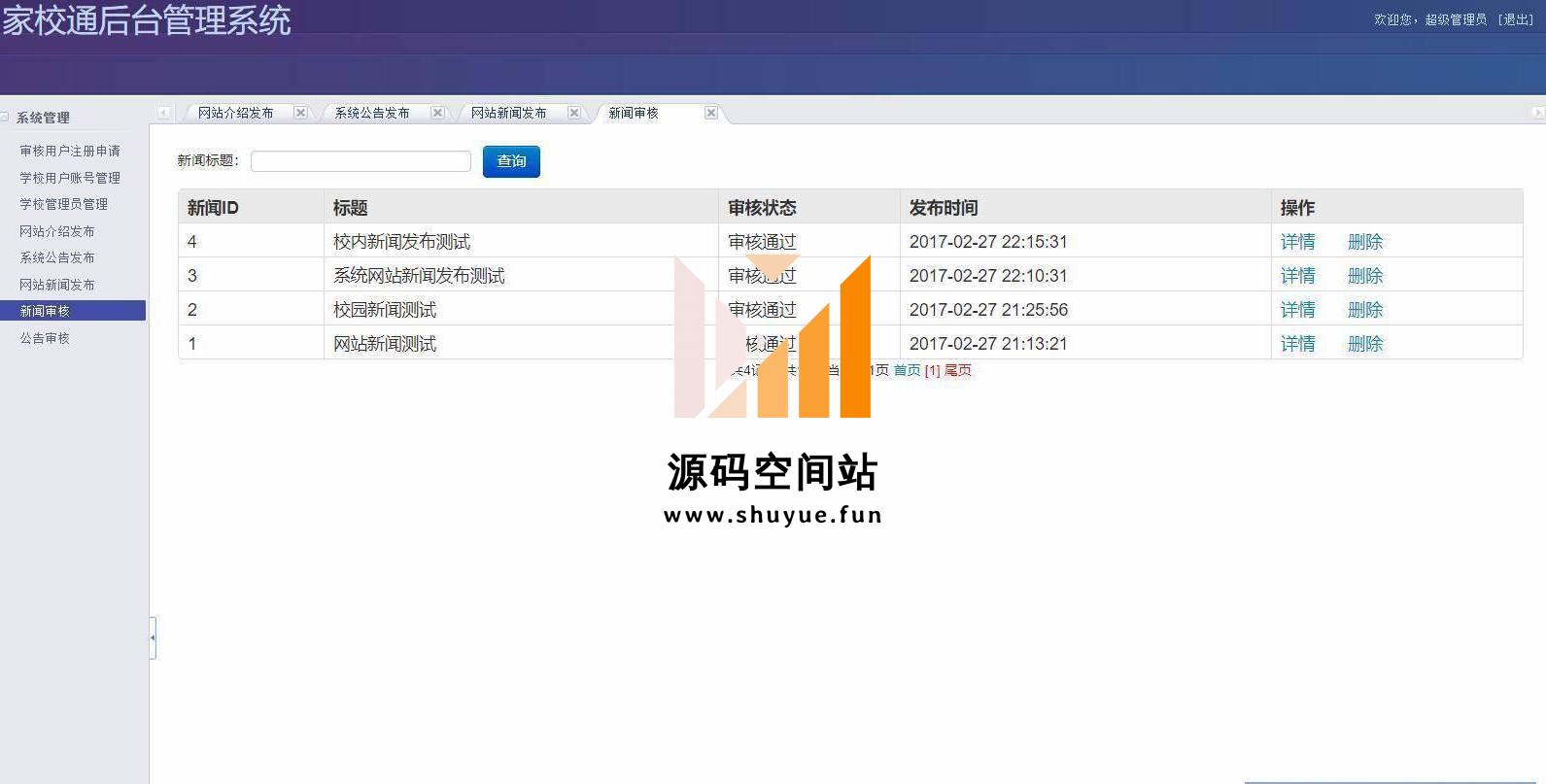Viewport: 1546px width, 784px height.
Task: Select the 新闻审核 tab
Action: tap(634, 113)
